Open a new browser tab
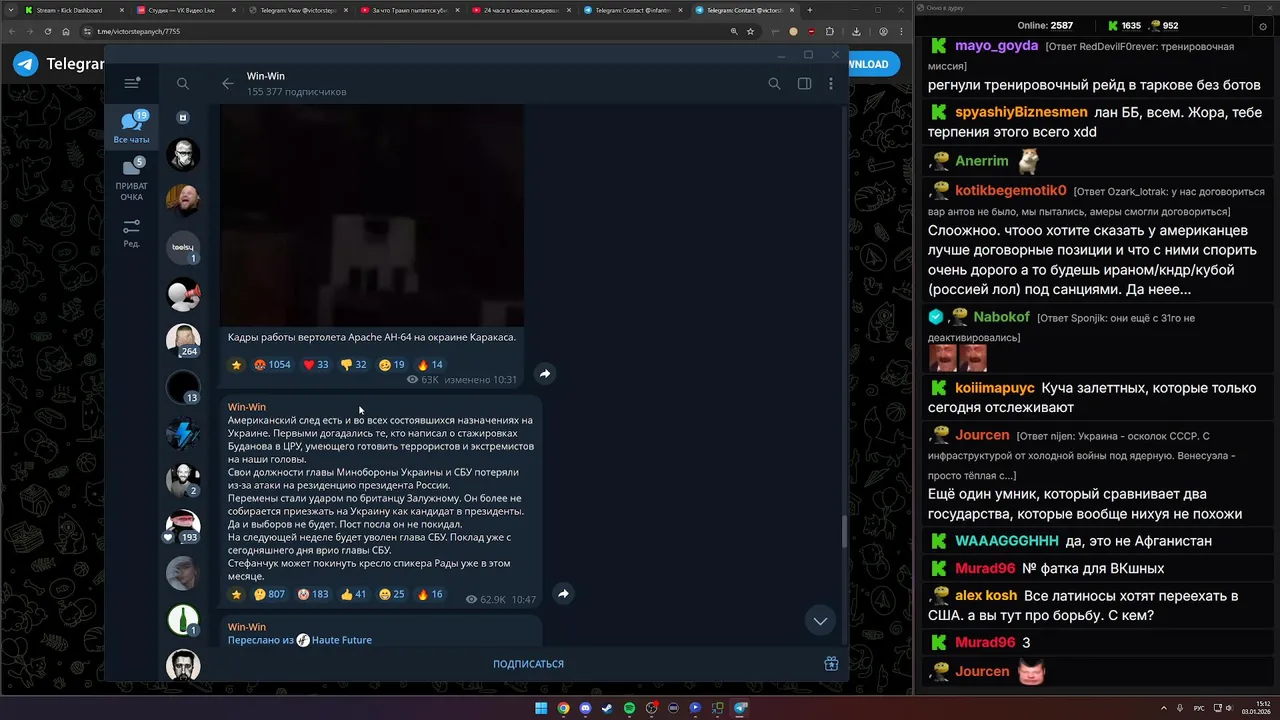1280x720 pixels. tap(810, 10)
